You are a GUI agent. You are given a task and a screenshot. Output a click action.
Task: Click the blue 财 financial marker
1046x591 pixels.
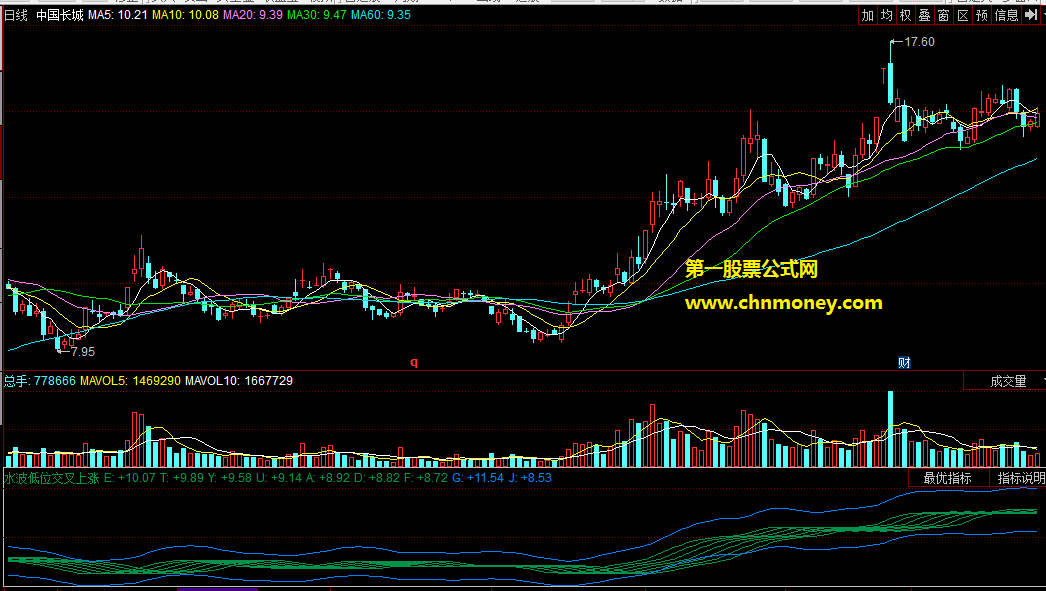pos(904,363)
